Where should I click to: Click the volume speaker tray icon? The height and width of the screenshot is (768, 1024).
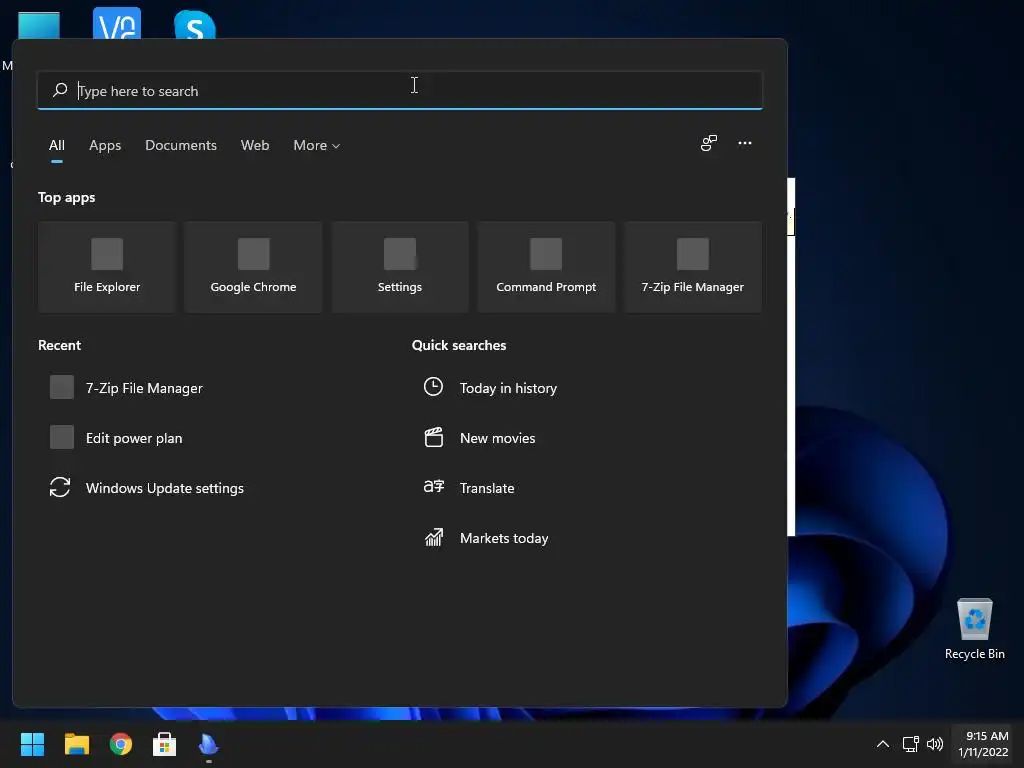click(935, 744)
